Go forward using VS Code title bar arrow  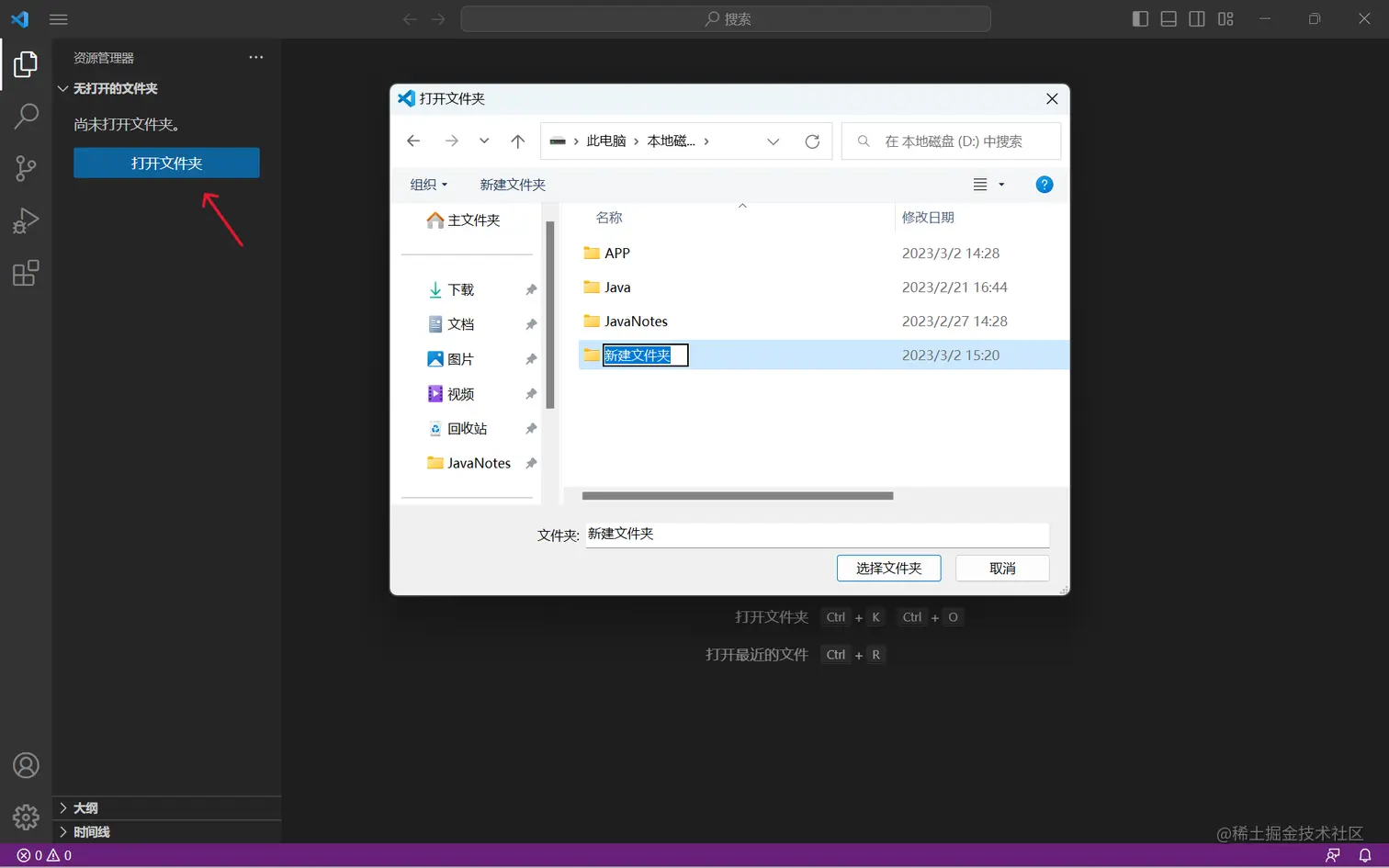point(438,19)
